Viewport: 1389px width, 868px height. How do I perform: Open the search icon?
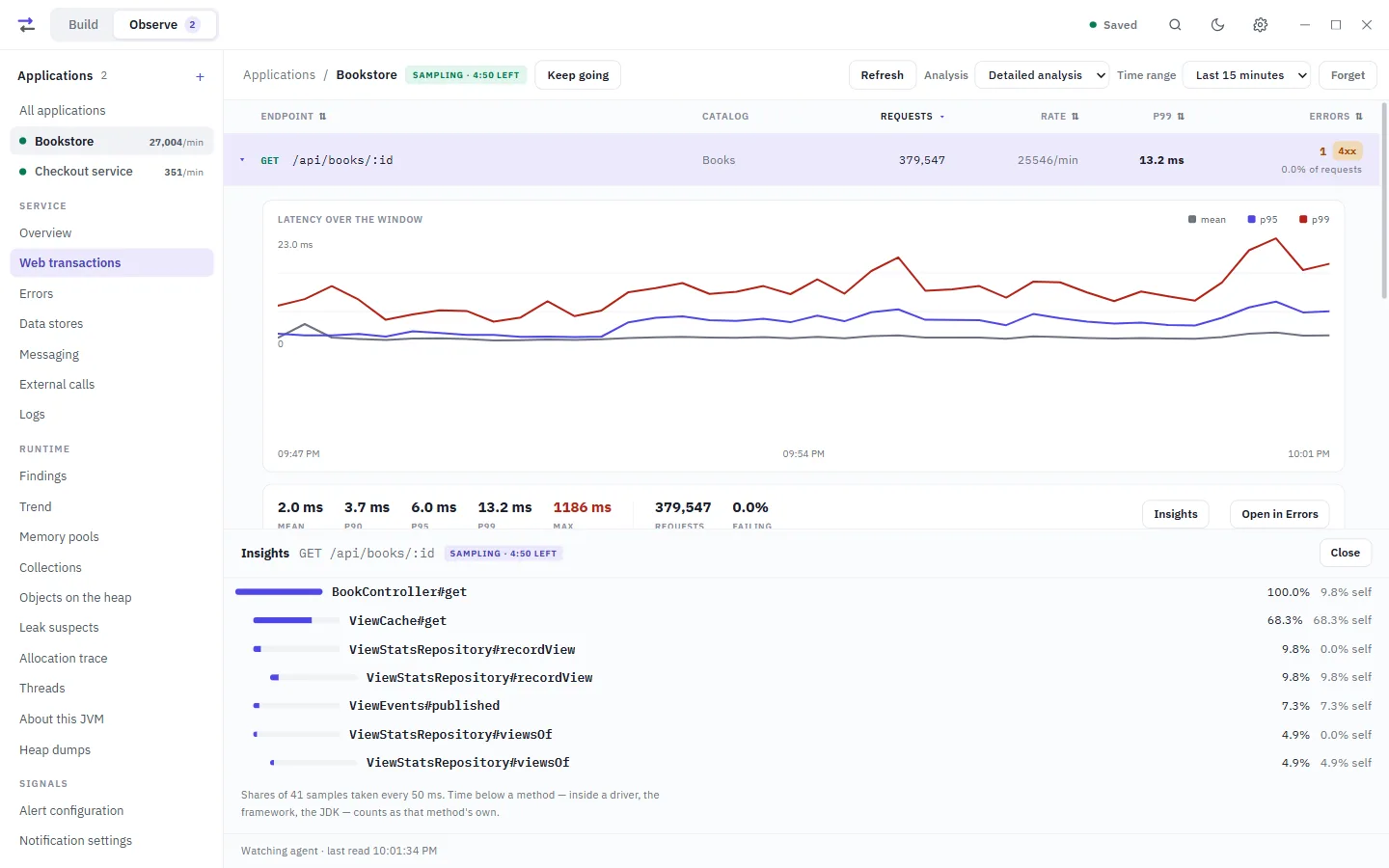(1175, 25)
